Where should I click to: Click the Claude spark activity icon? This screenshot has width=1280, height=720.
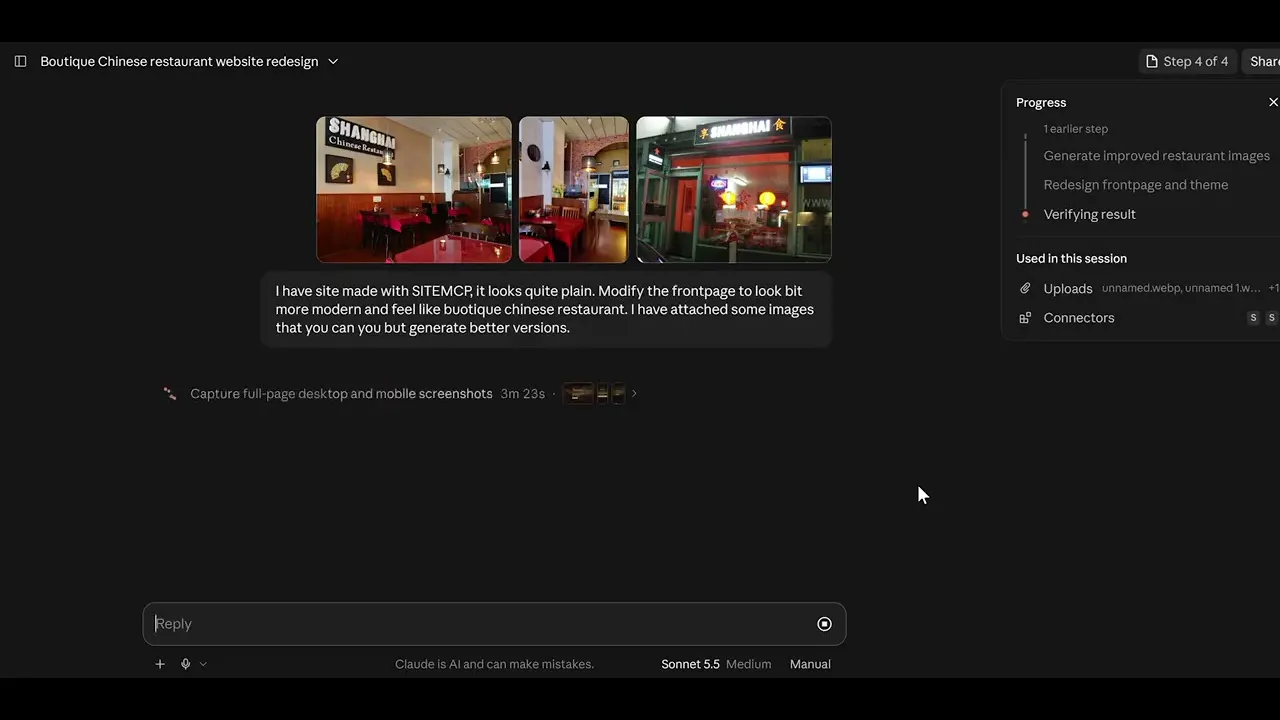point(170,394)
